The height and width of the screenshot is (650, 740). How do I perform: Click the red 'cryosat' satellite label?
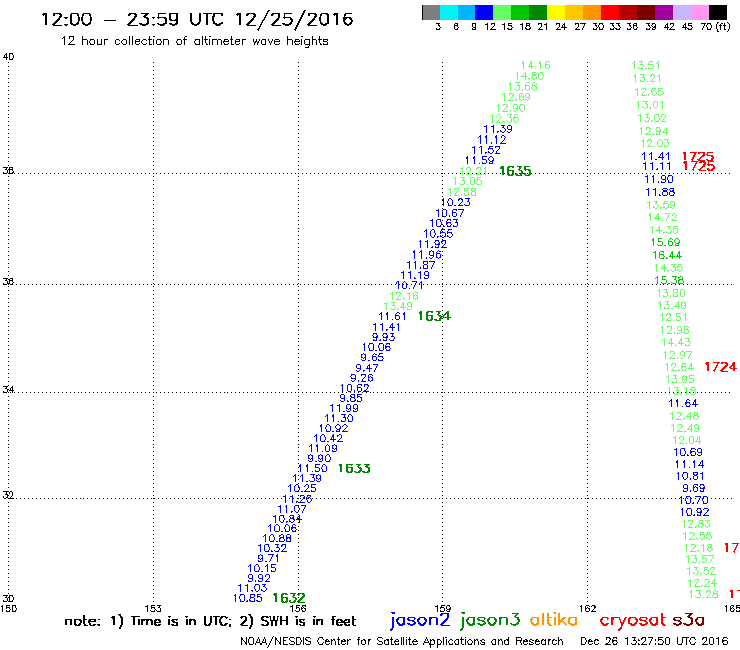click(632, 620)
